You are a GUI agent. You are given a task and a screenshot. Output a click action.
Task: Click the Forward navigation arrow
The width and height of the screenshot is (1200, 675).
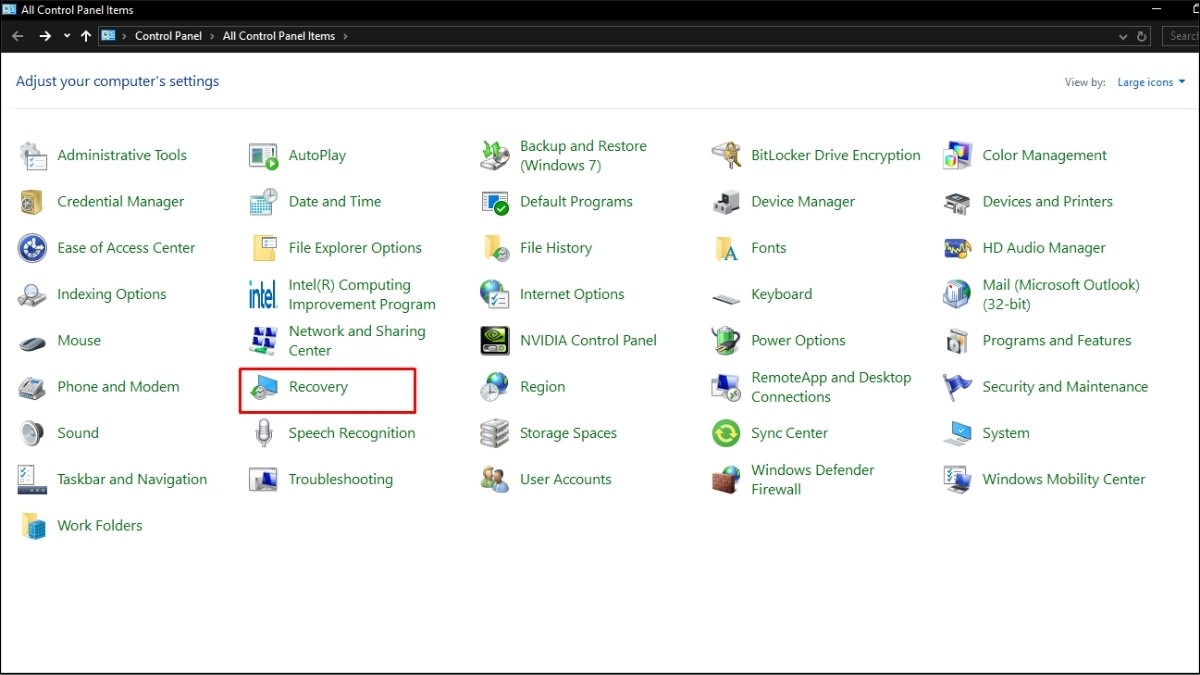click(x=45, y=36)
